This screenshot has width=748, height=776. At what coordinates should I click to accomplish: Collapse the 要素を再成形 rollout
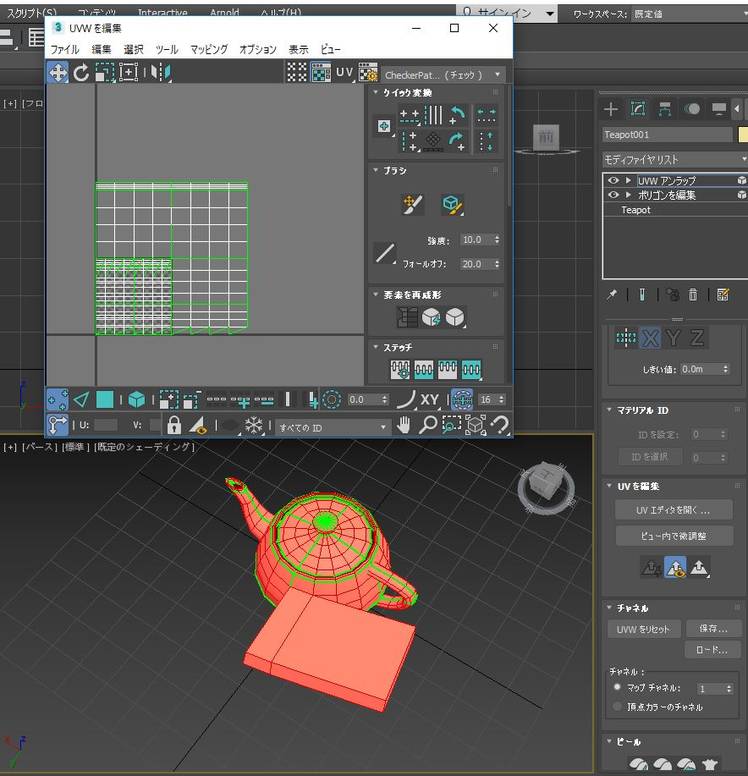click(x=375, y=294)
